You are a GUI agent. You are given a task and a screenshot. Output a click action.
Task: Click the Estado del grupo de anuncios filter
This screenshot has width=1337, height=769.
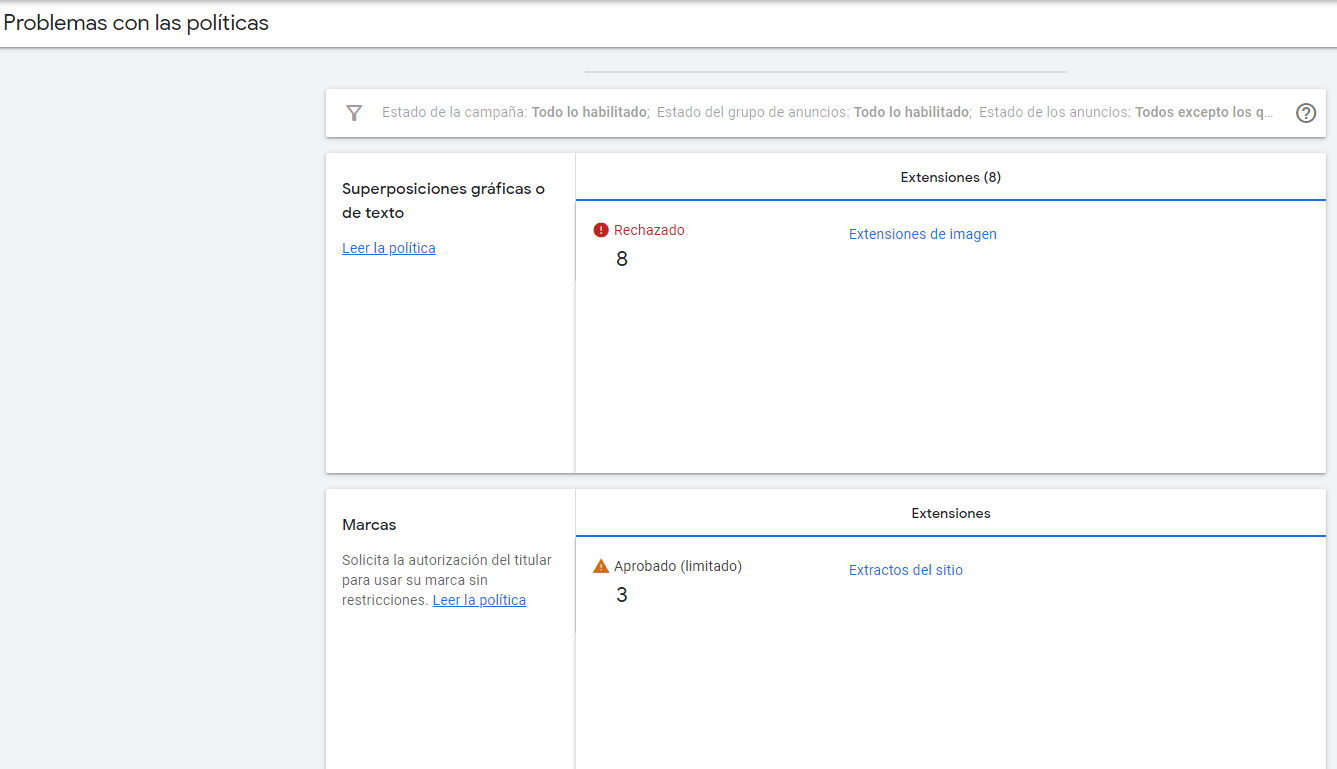pyautogui.click(x=813, y=113)
